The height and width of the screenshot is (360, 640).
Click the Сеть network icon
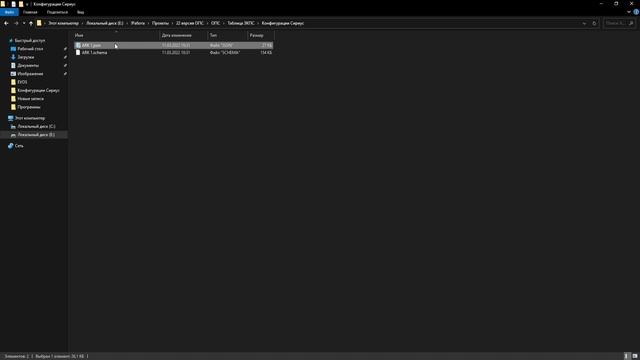coord(11,146)
